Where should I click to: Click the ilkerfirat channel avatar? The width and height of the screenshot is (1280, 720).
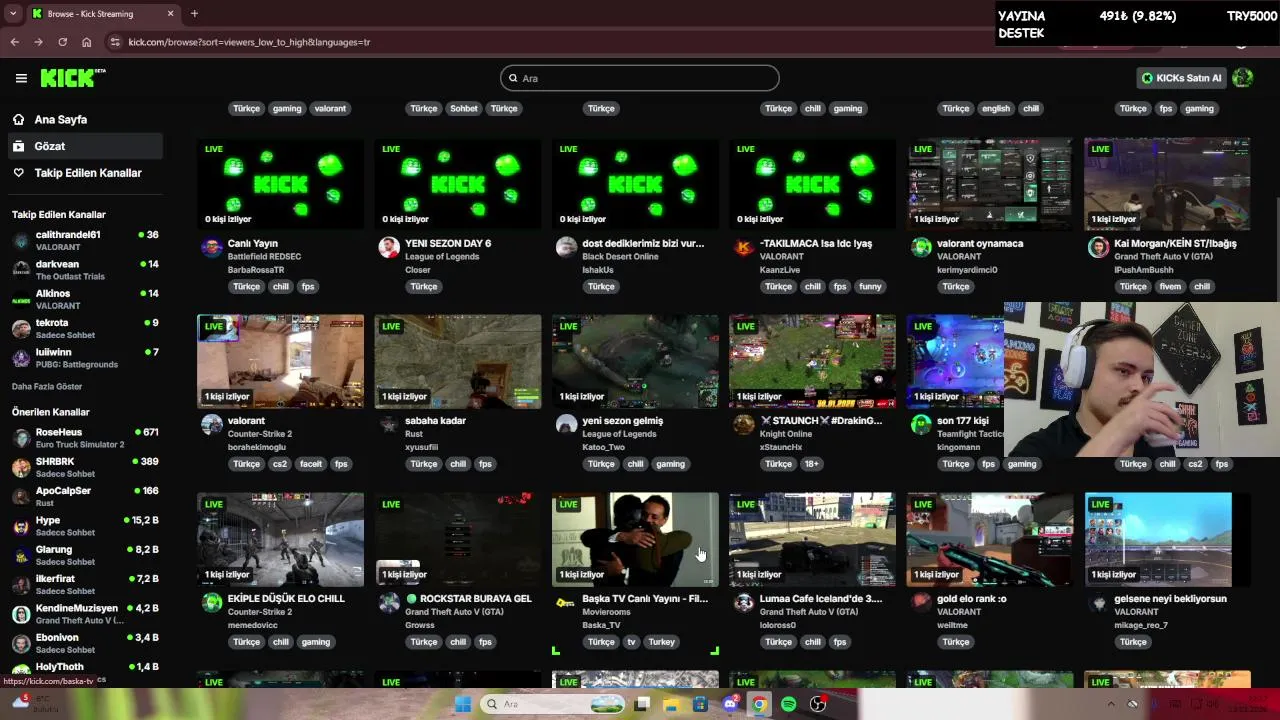(x=21, y=584)
